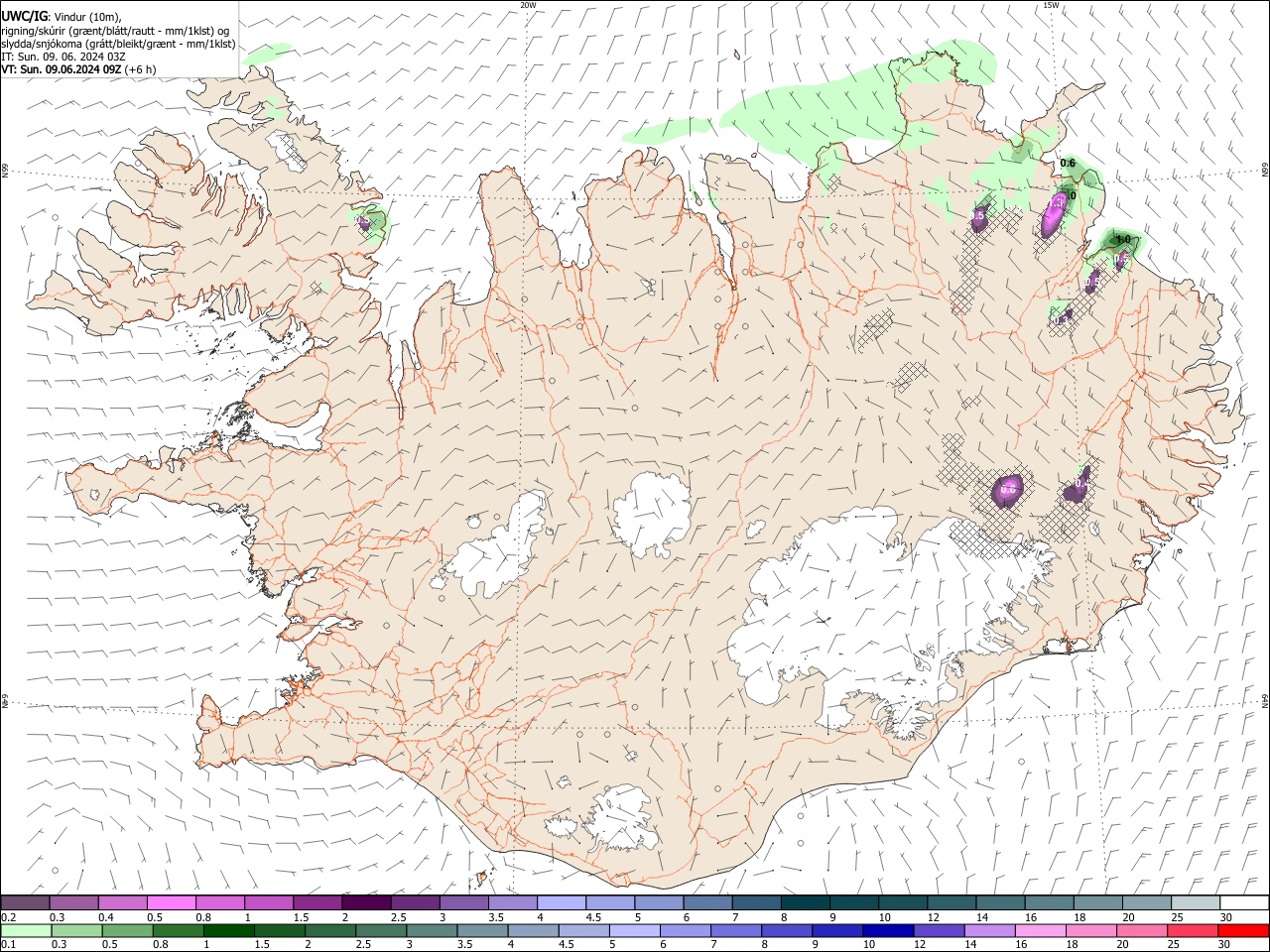Click the "15W" longitude label
1270x952 pixels.
[1051, 5]
